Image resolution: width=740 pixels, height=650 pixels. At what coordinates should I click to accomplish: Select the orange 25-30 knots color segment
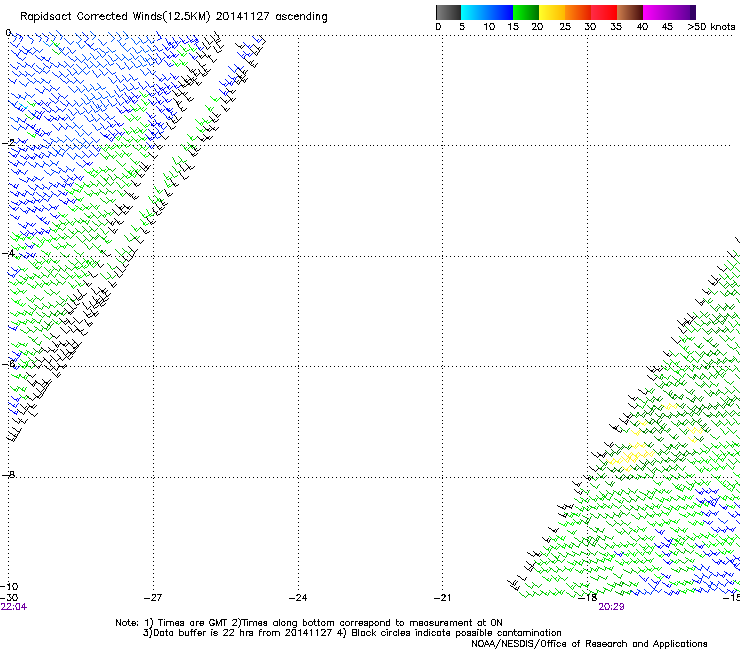click(x=578, y=12)
